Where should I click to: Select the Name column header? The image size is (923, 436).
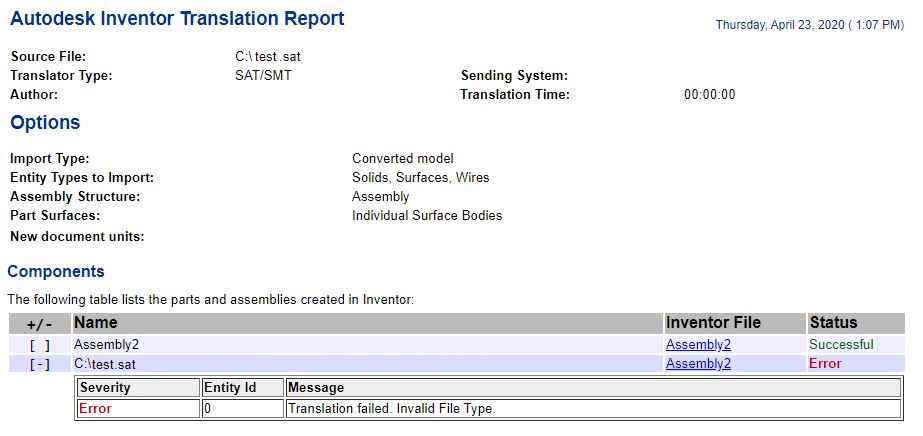(367, 323)
